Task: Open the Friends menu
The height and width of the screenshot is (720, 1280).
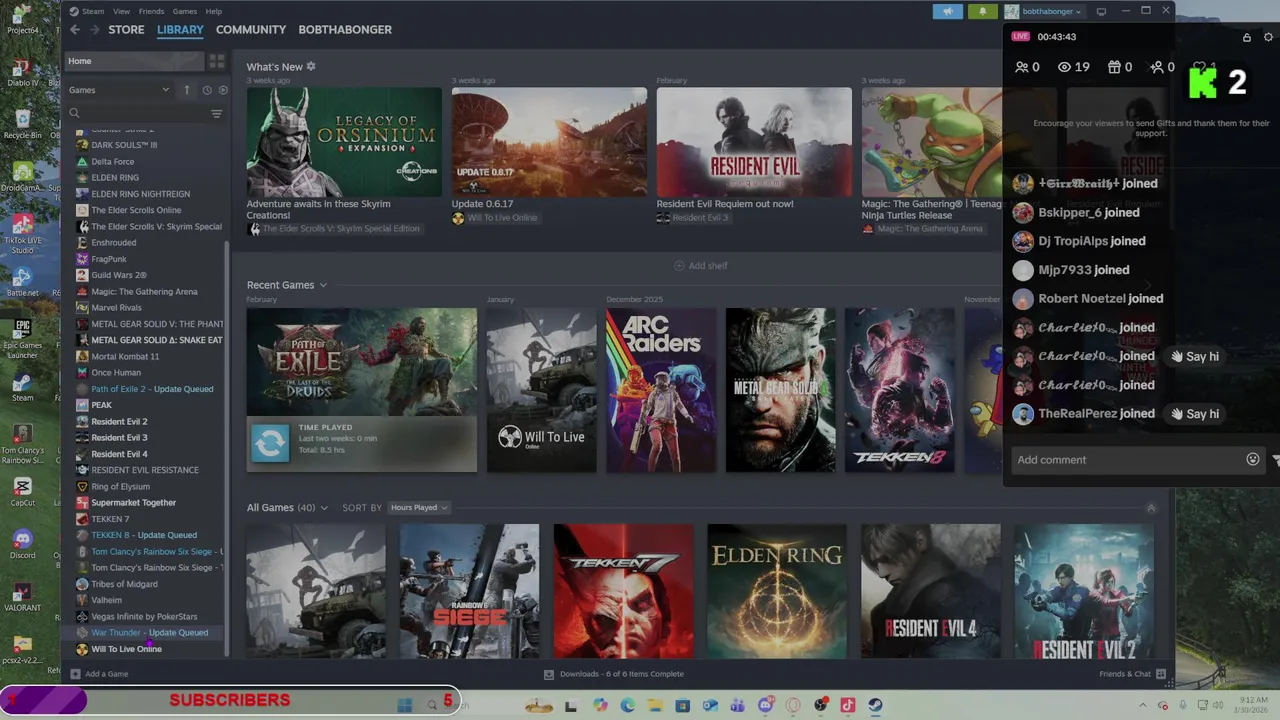Action: (x=152, y=11)
